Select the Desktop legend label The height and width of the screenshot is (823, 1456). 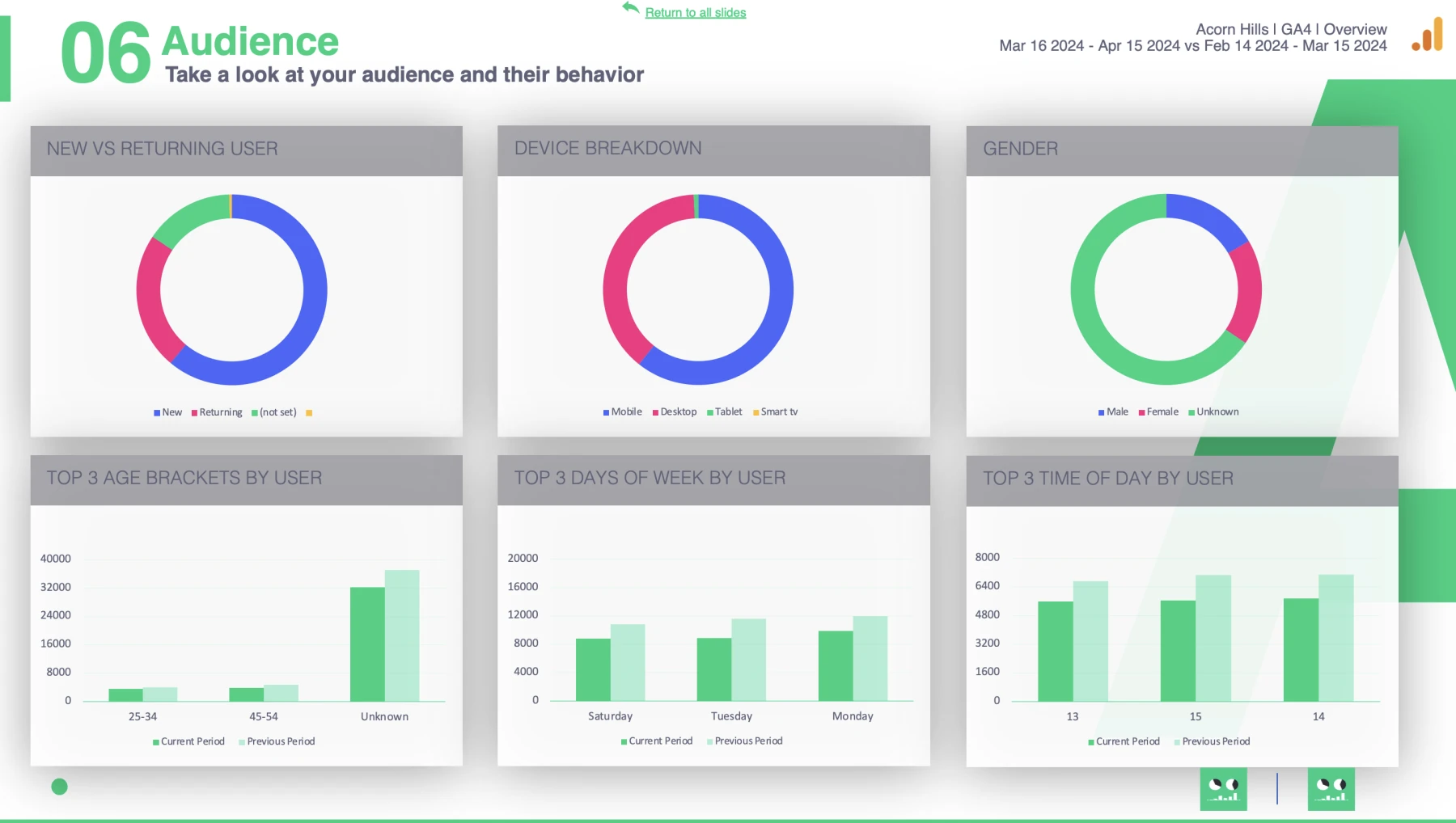pyautogui.click(x=679, y=411)
